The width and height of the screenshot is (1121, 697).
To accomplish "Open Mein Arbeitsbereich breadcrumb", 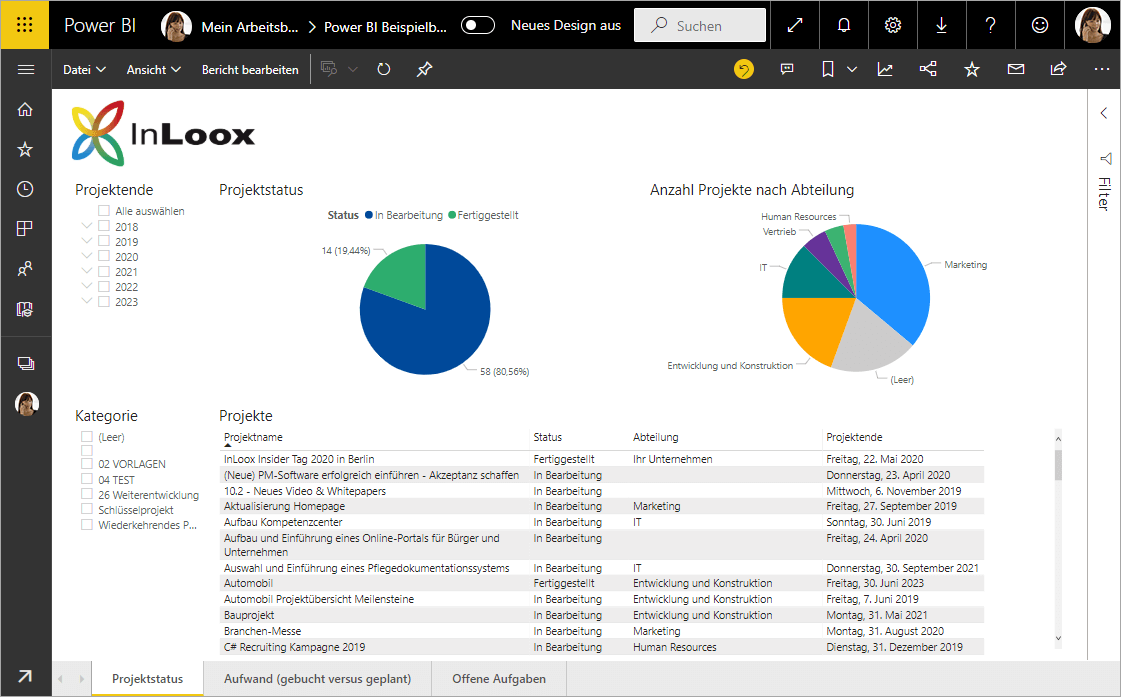I will tap(250, 27).
